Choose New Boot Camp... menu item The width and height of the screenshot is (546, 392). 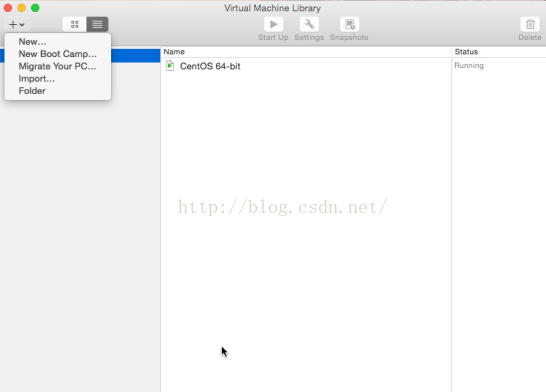58,54
